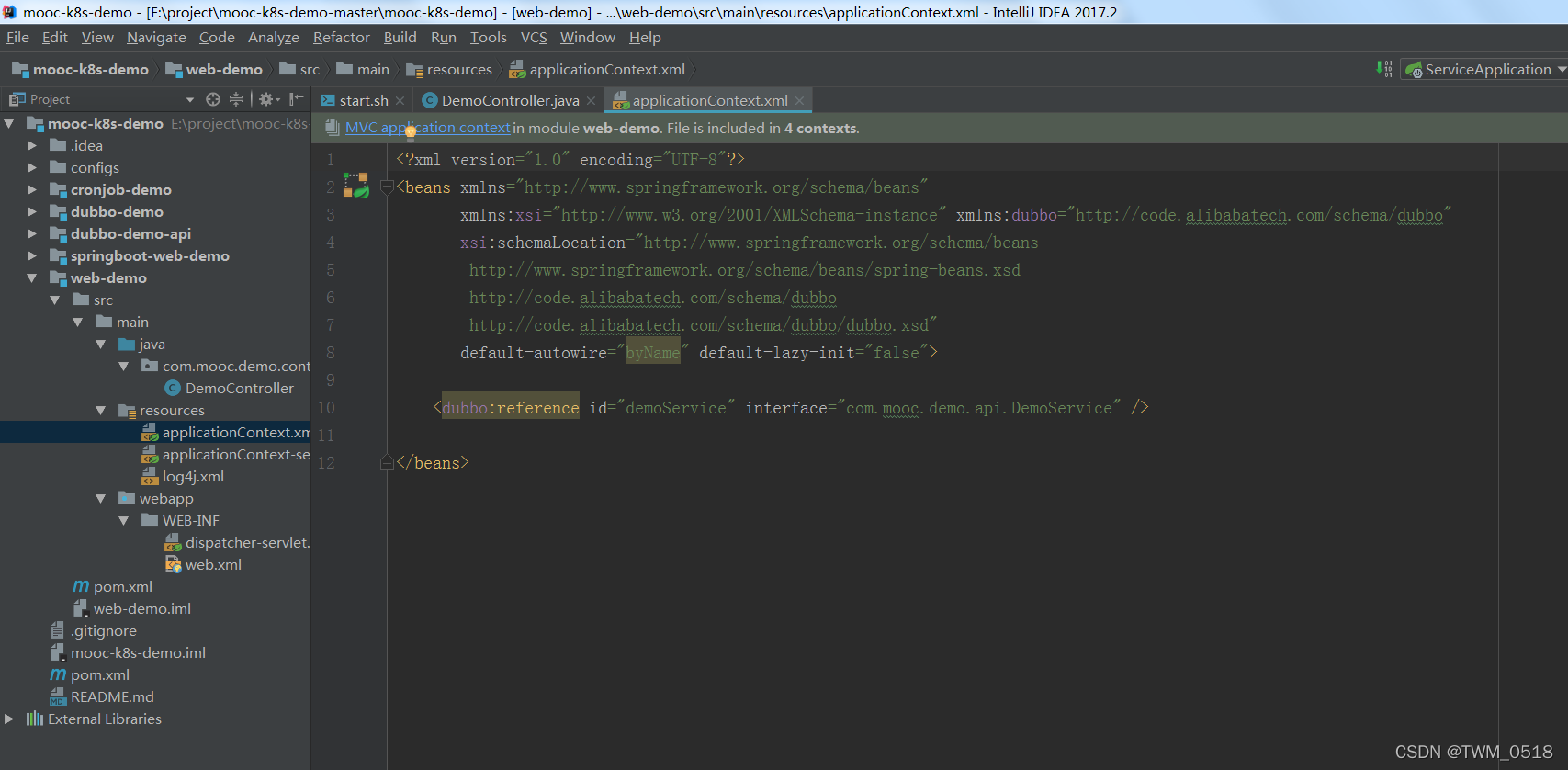
Task: Expand the cronjob-demo module
Action: pyautogui.click(x=32, y=189)
